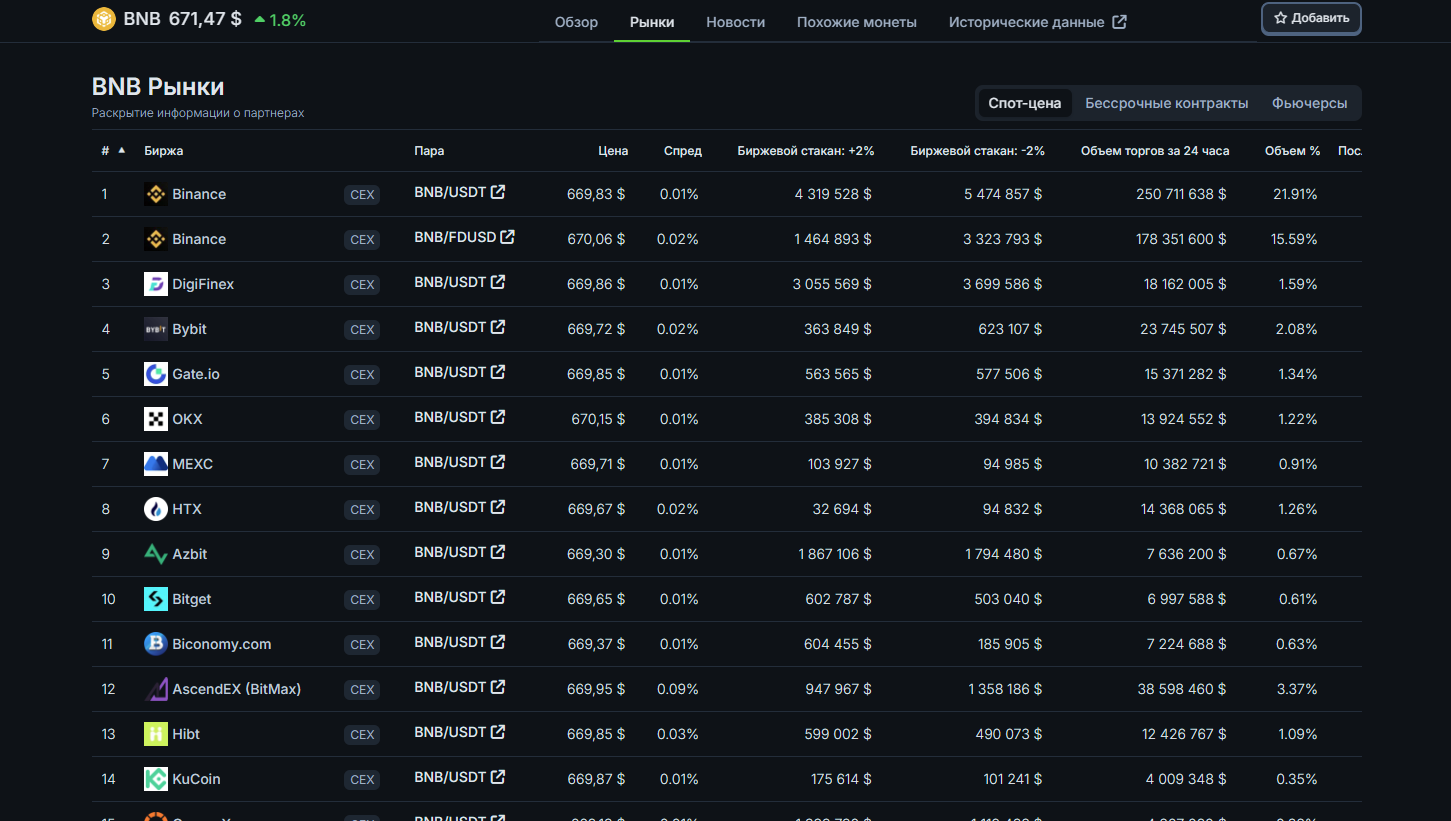
Task: Click the Binance logo in BNB/FDUSD row
Action: (x=155, y=239)
